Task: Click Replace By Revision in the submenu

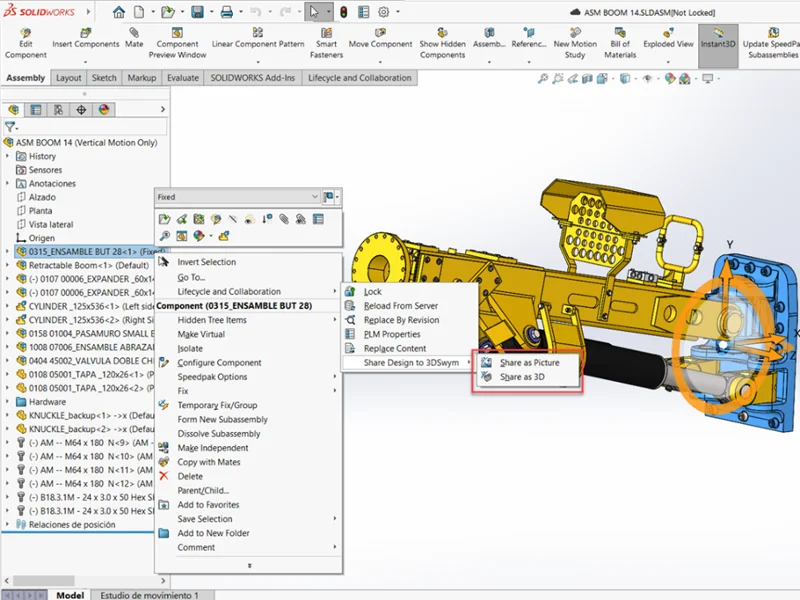Action: (x=400, y=320)
